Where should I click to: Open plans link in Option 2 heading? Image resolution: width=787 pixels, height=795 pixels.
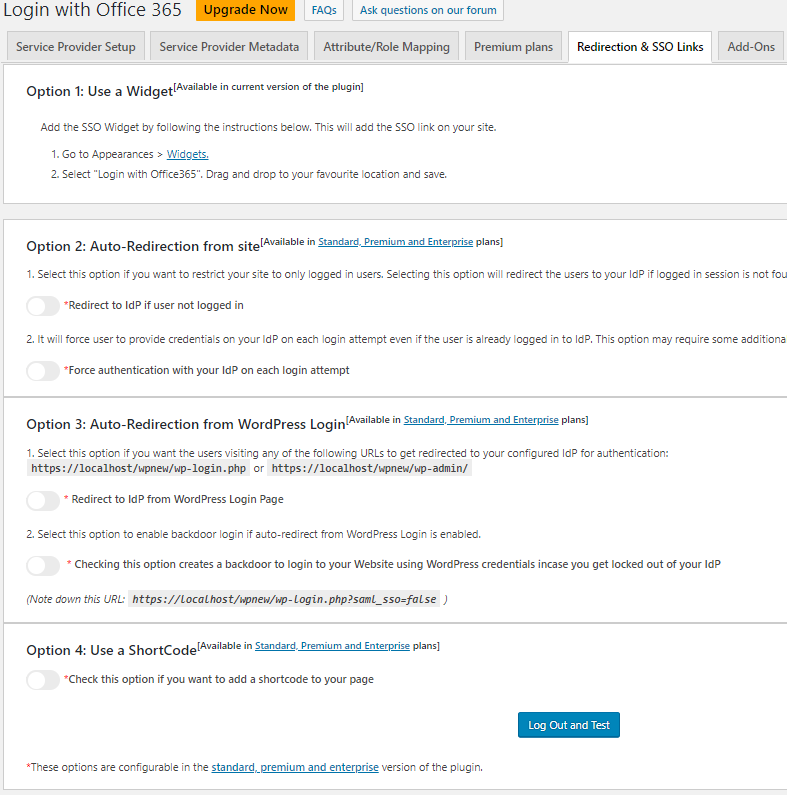click(396, 242)
